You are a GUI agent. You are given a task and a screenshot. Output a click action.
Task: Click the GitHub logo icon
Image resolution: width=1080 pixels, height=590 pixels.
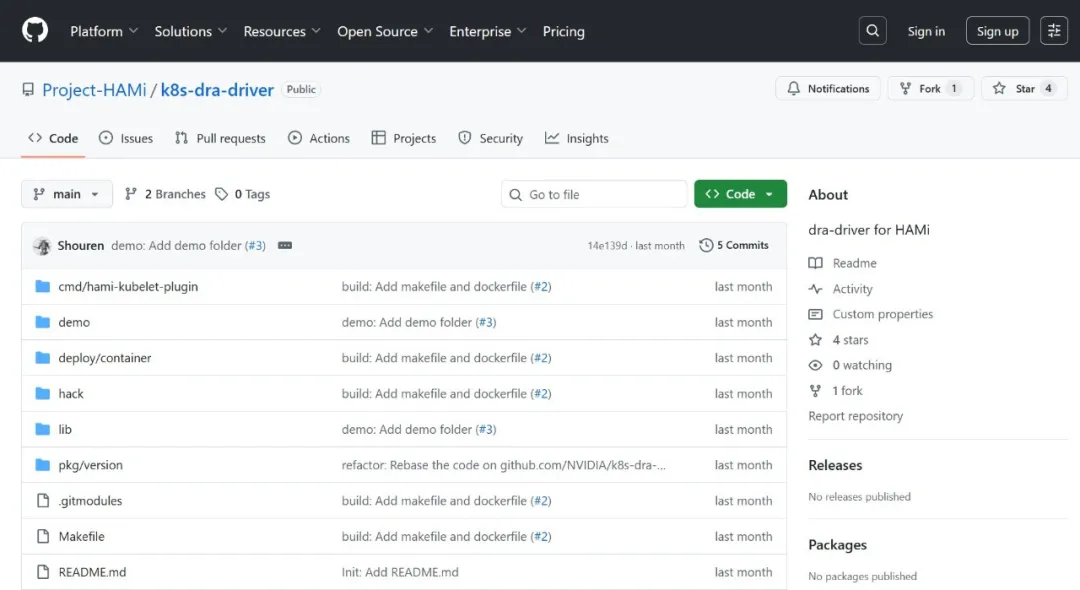[35, 31]
